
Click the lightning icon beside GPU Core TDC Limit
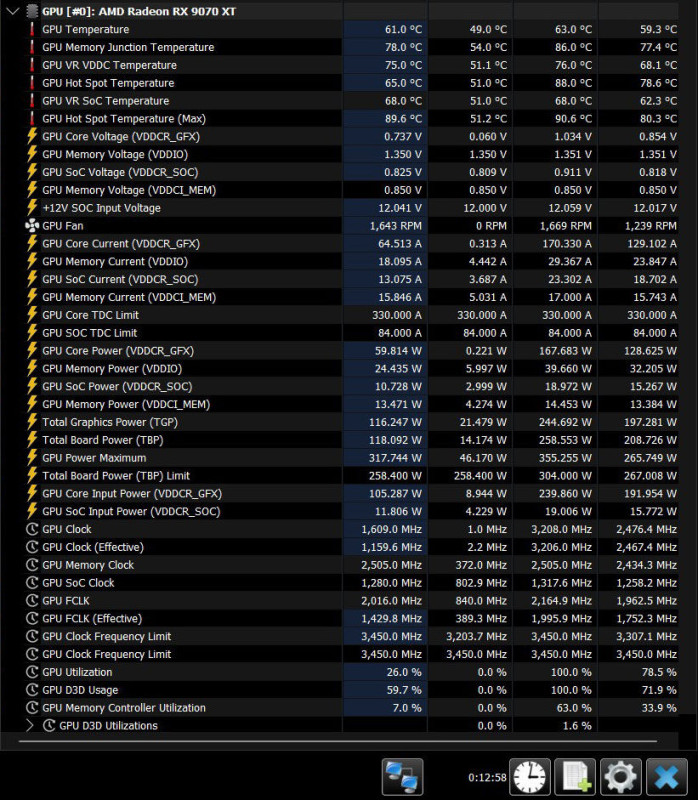coord(32,314)
